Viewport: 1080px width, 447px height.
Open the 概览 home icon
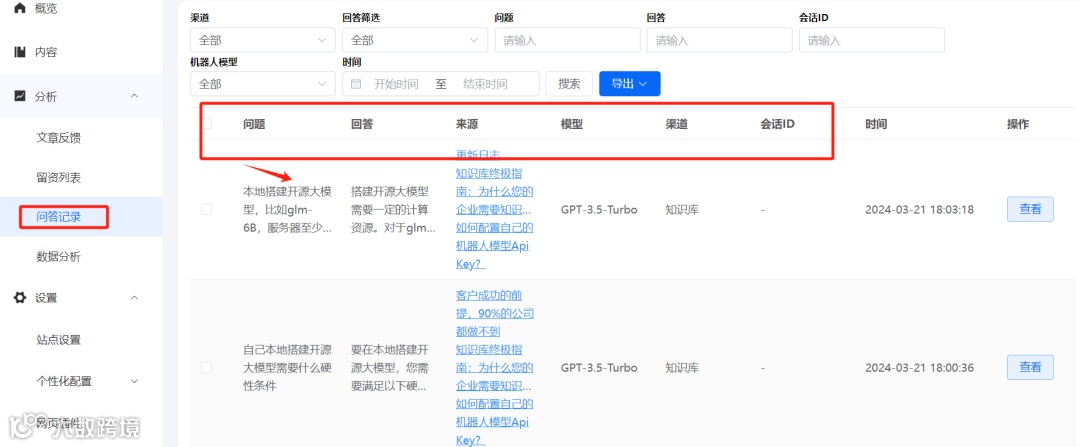(20, 8)
